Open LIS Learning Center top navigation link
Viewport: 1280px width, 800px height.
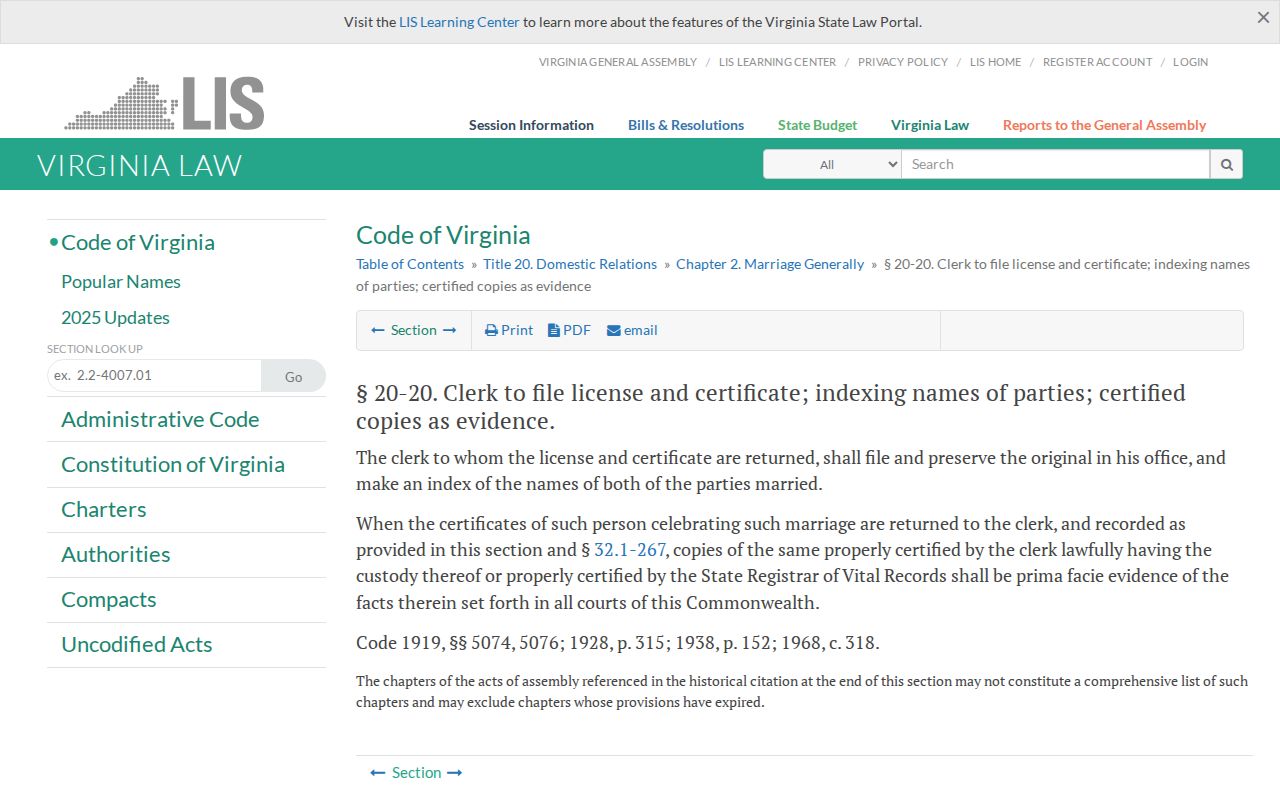777,62
